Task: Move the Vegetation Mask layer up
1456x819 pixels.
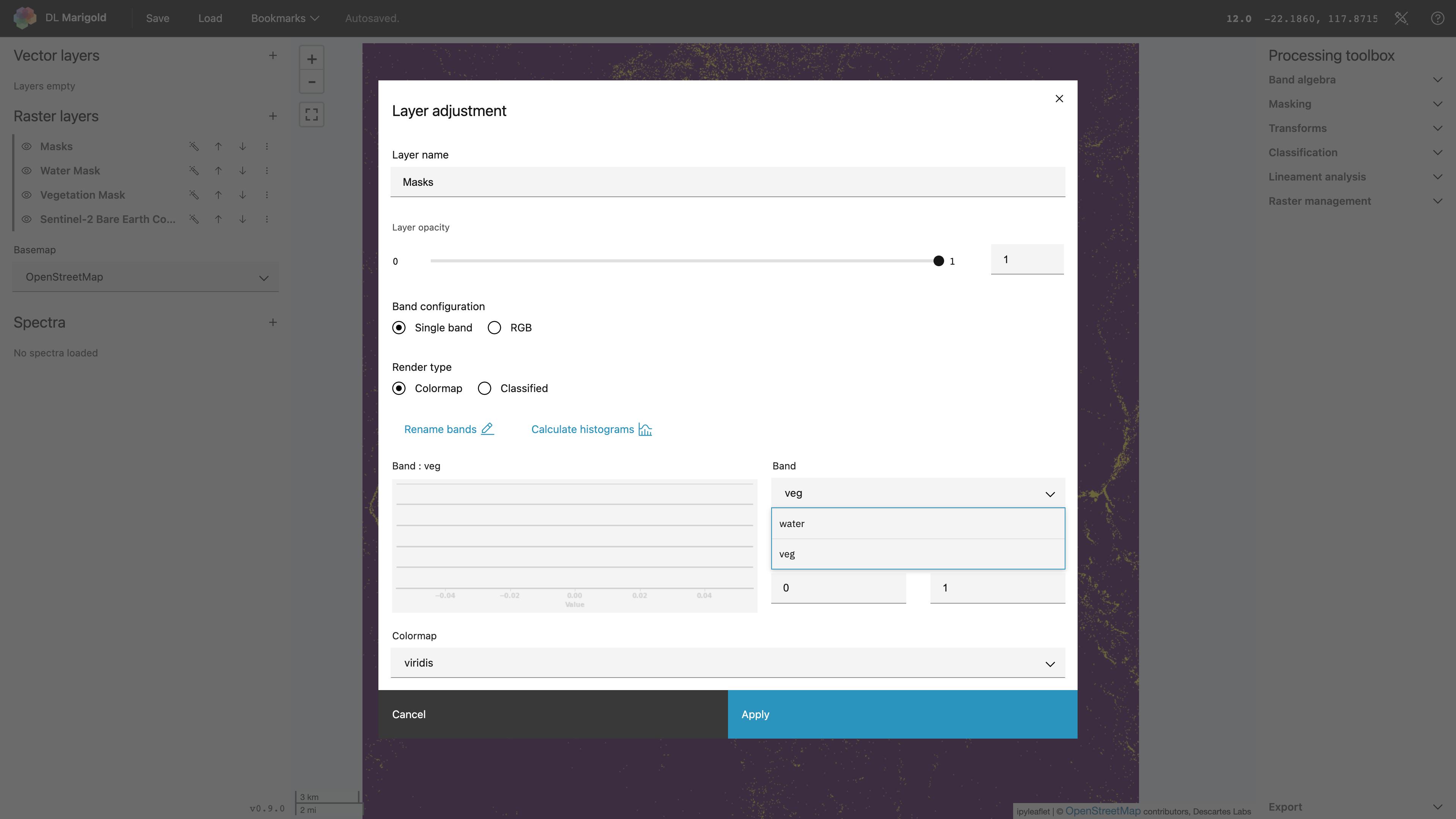Action: point(218,195)
